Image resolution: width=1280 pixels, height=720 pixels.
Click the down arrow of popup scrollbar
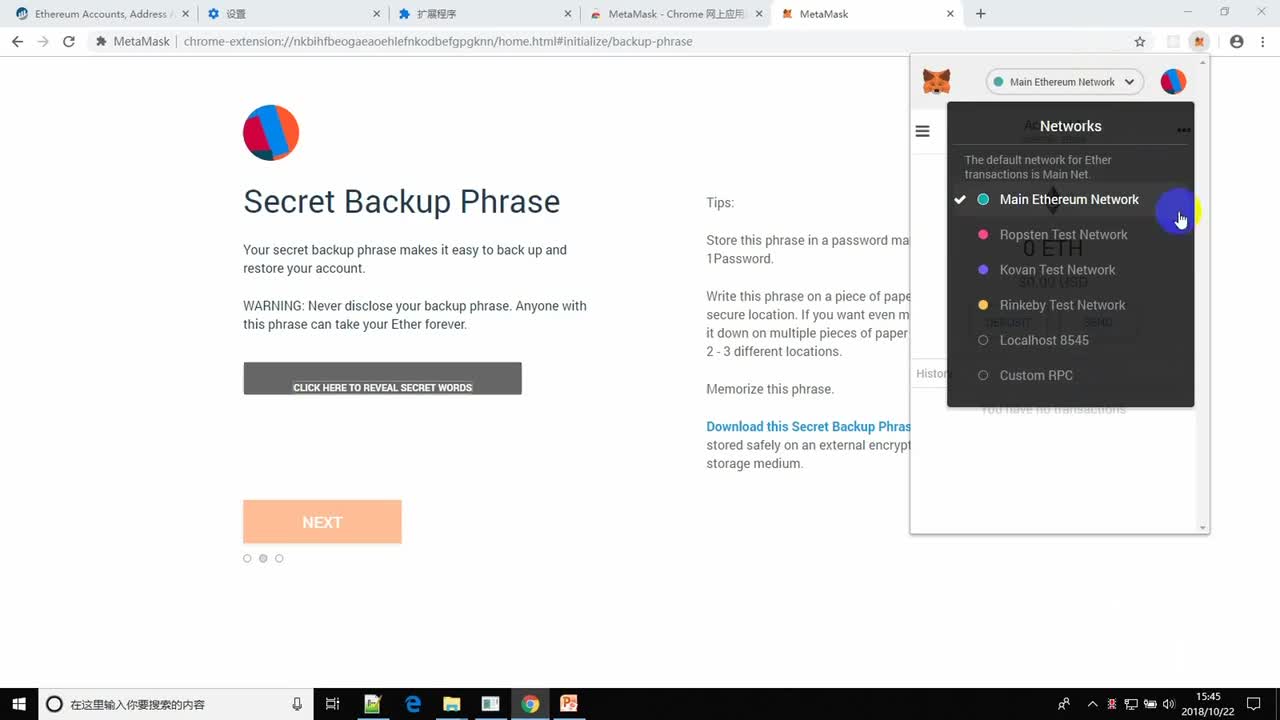[x=1203, y=527]
